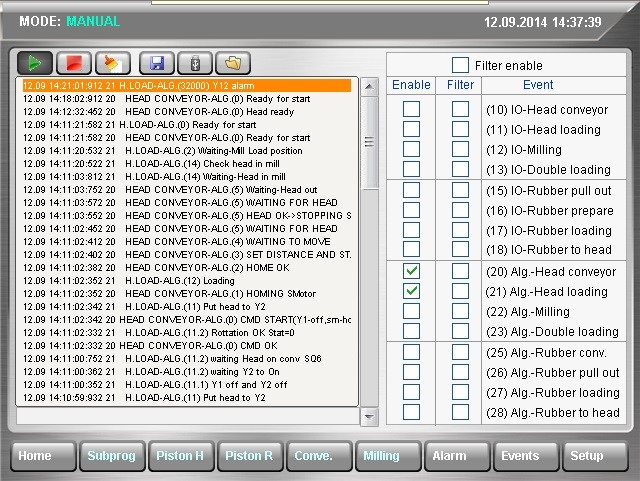This screenshot has width=640, height=481.
Task: Enable logging for (17) IO-Rubber loading
Action: [x=411, y=230]
